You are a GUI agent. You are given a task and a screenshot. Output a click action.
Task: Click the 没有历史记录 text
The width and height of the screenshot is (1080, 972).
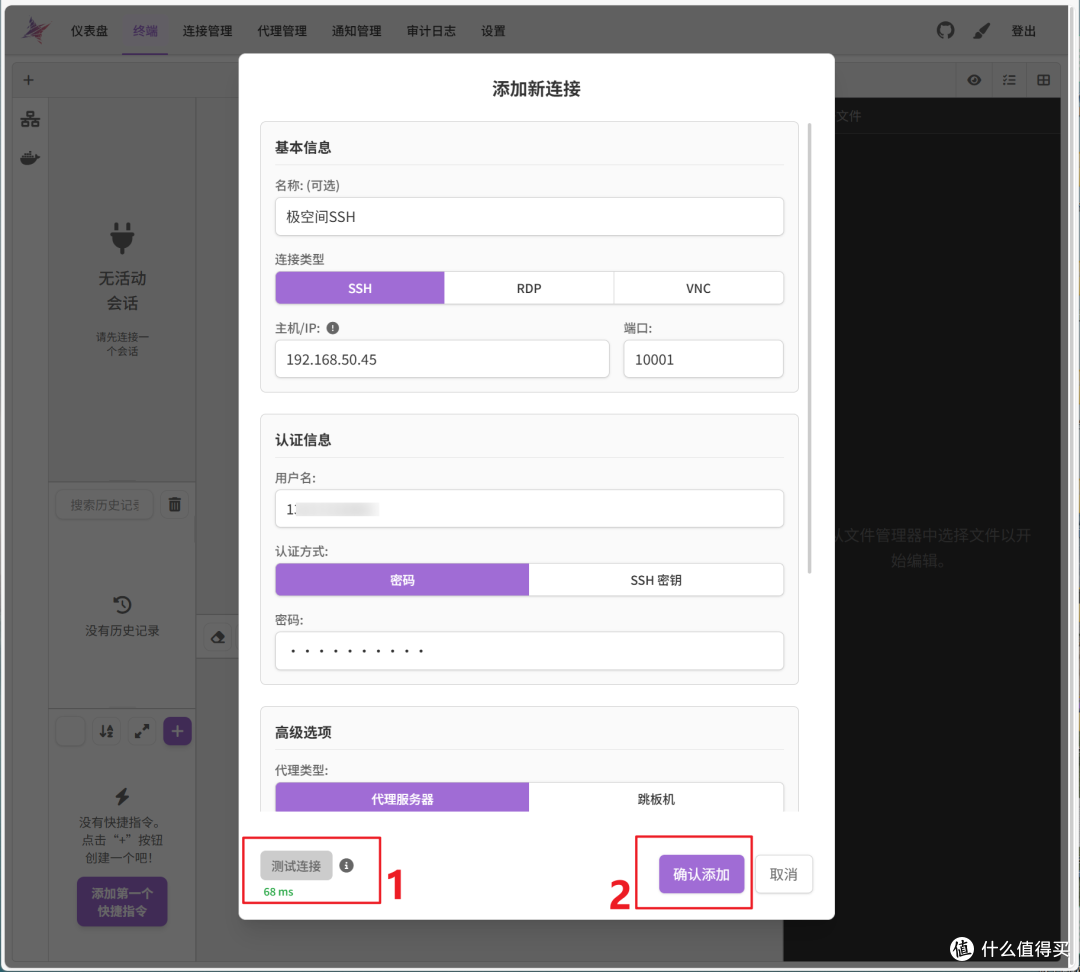tap(122, 630)
